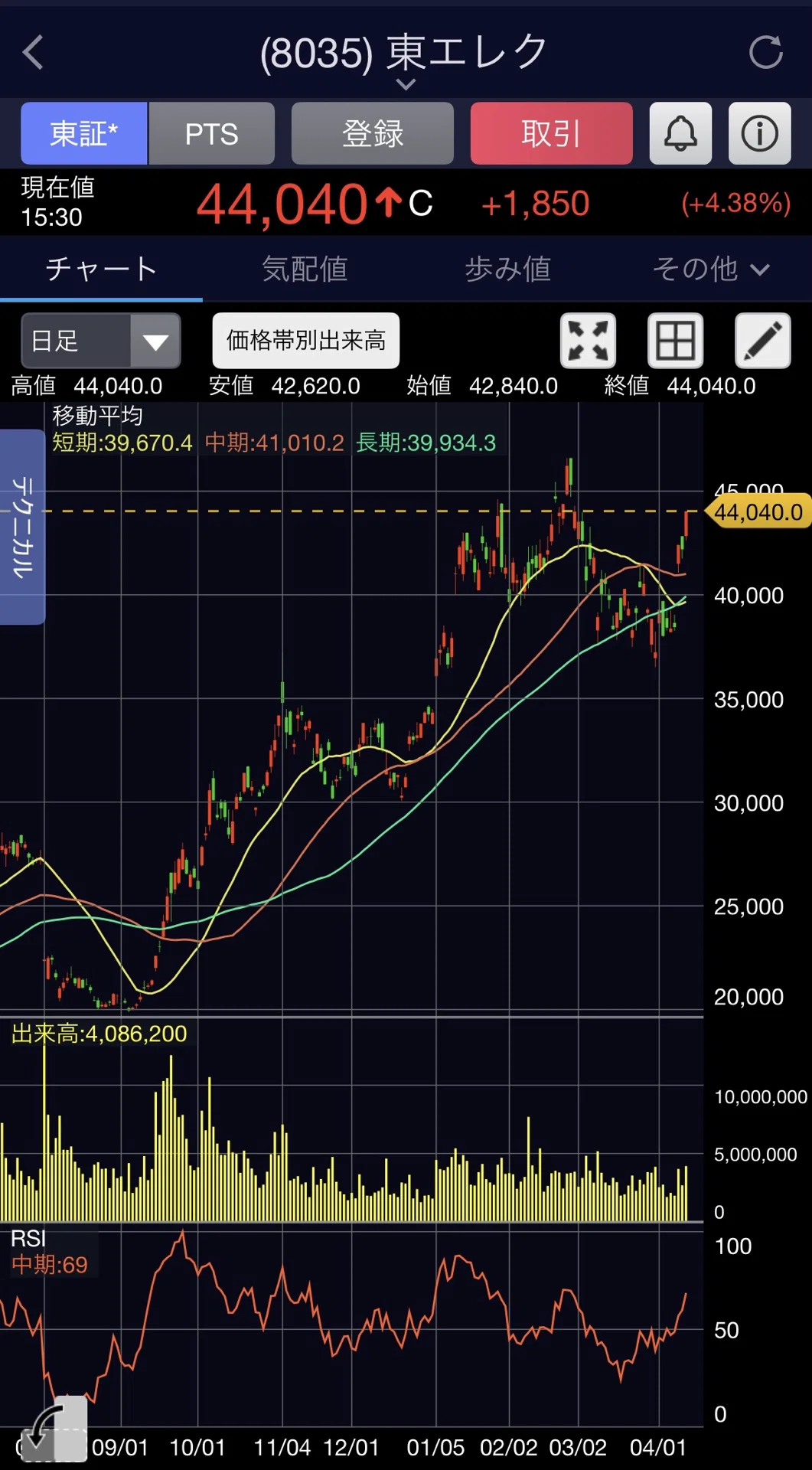Tap the 04/01 date axis label
Screen dimensions: 812x1470
point(658,1447)
